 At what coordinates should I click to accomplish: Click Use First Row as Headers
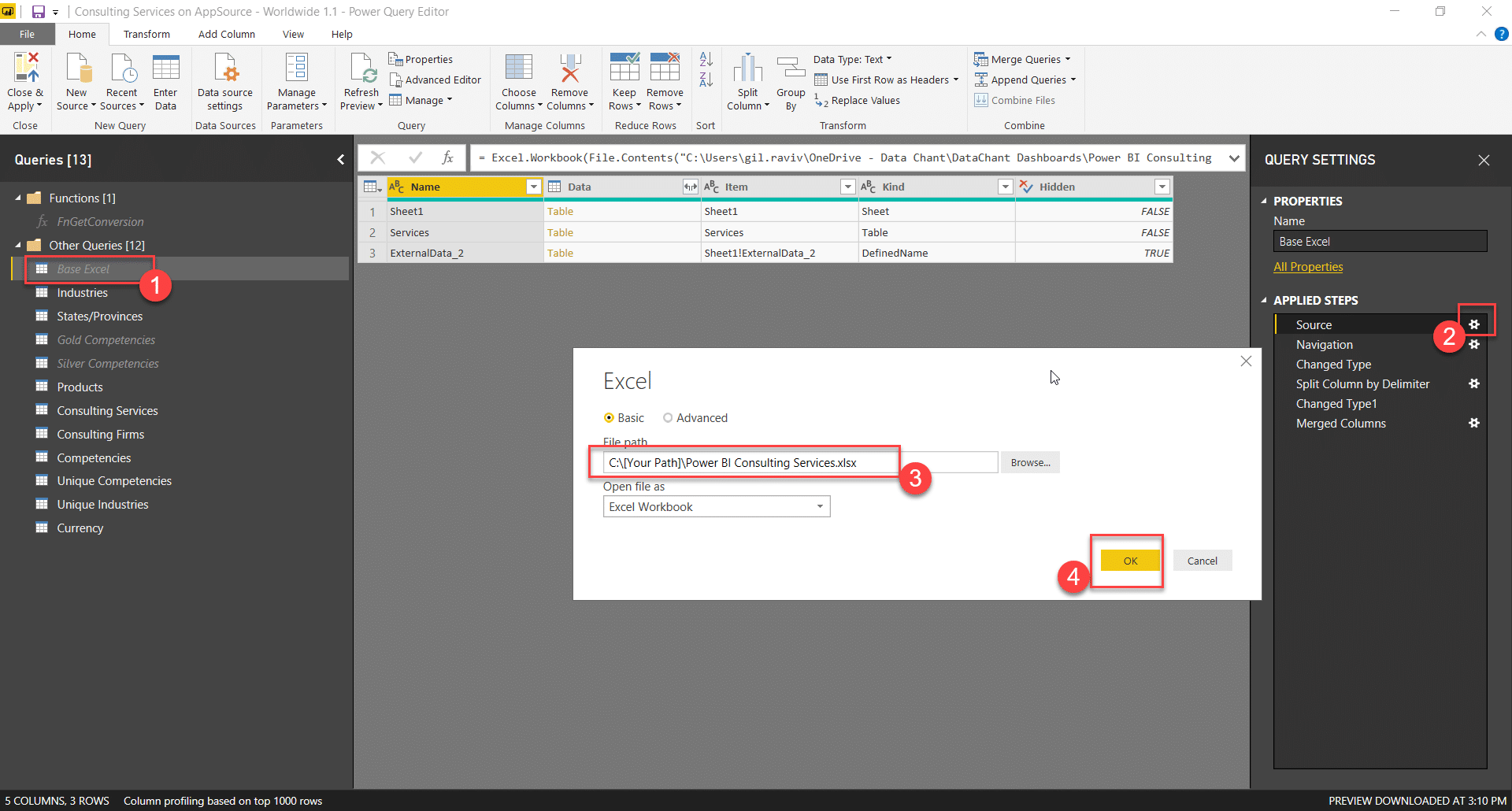coord(886,80)
